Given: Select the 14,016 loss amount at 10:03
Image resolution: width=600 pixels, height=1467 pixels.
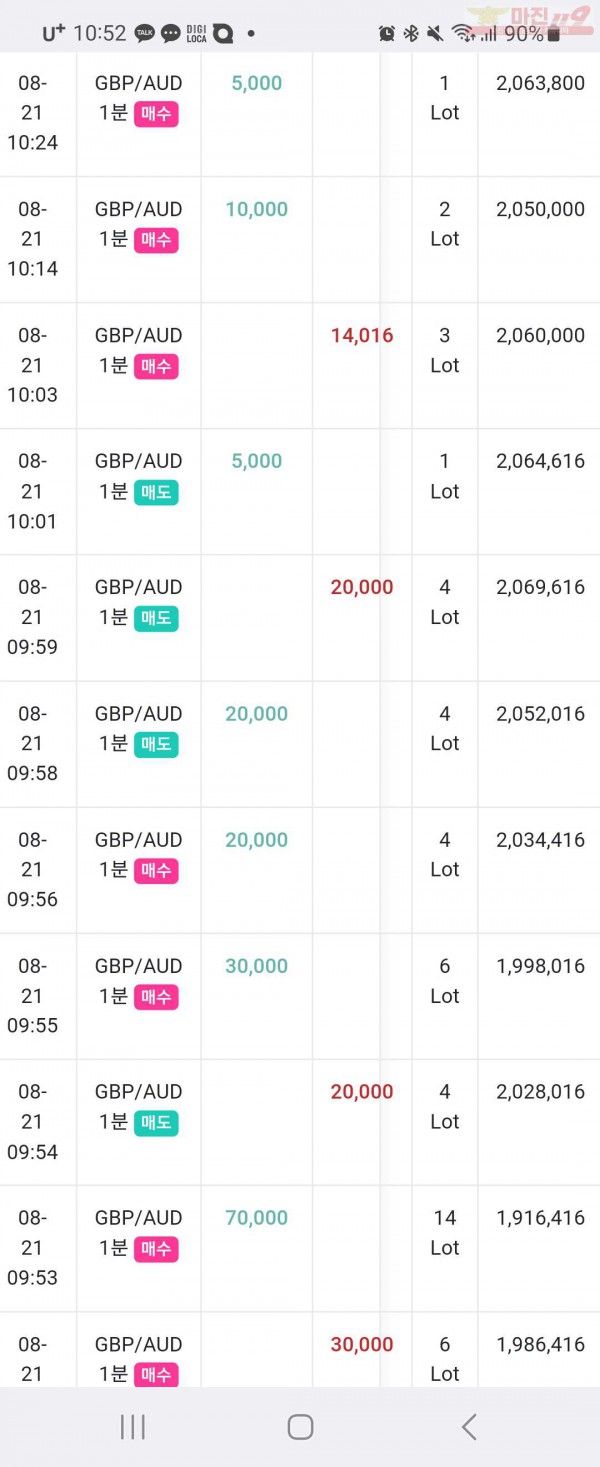Looking at the screenshot, I should [x=362, y=336].
